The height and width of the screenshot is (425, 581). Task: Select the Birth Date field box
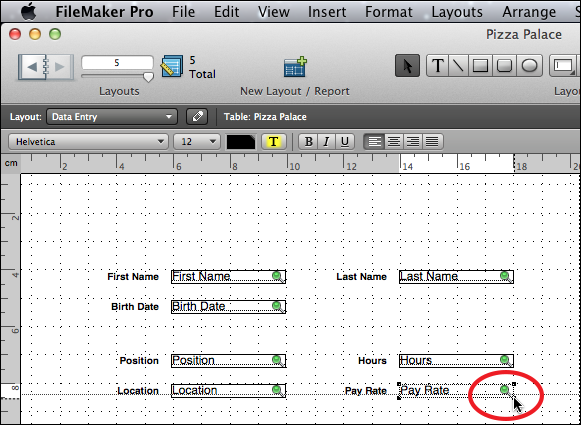point(228,307)
